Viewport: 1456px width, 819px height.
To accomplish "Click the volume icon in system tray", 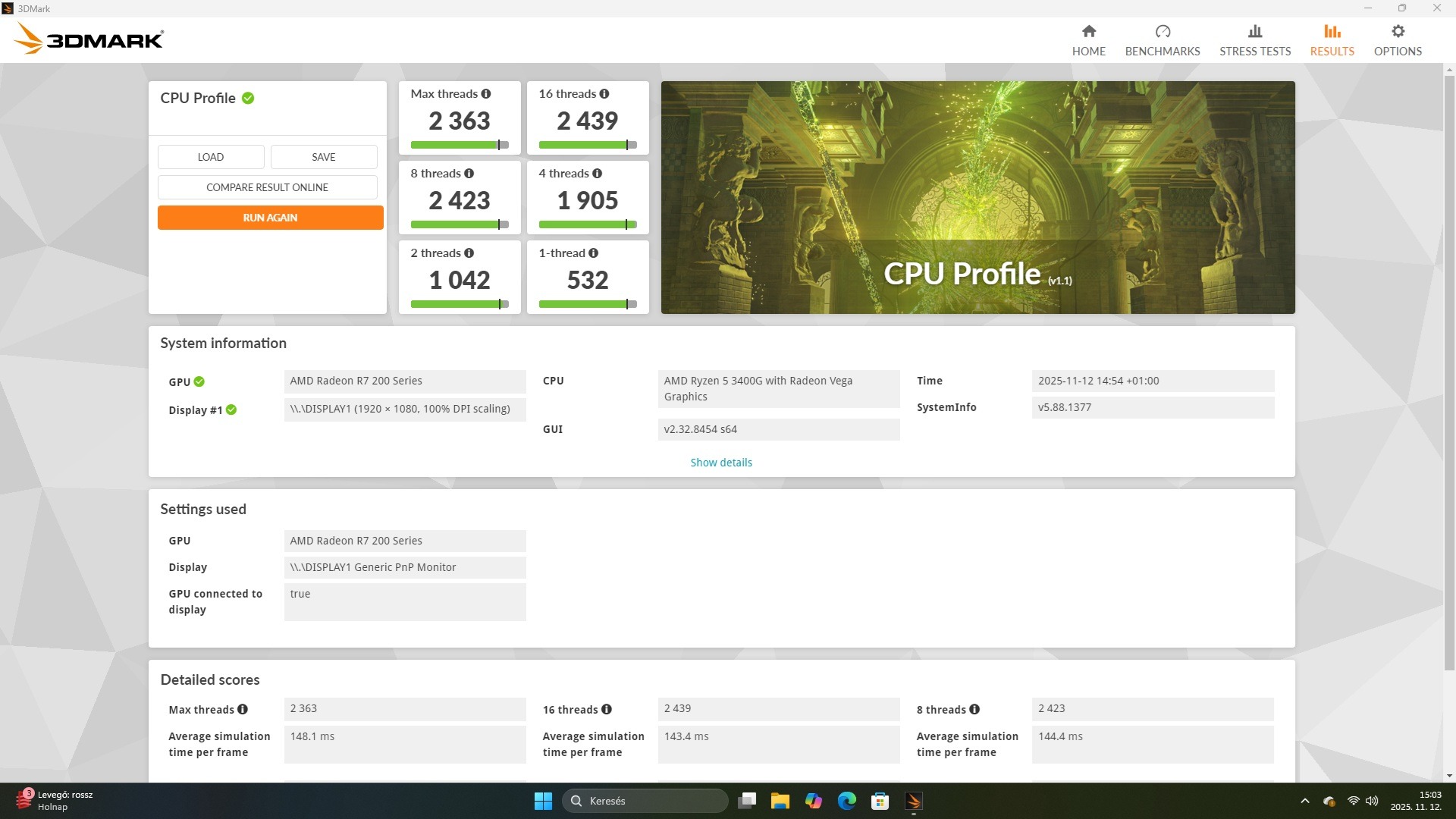I will coord(1373,801).
